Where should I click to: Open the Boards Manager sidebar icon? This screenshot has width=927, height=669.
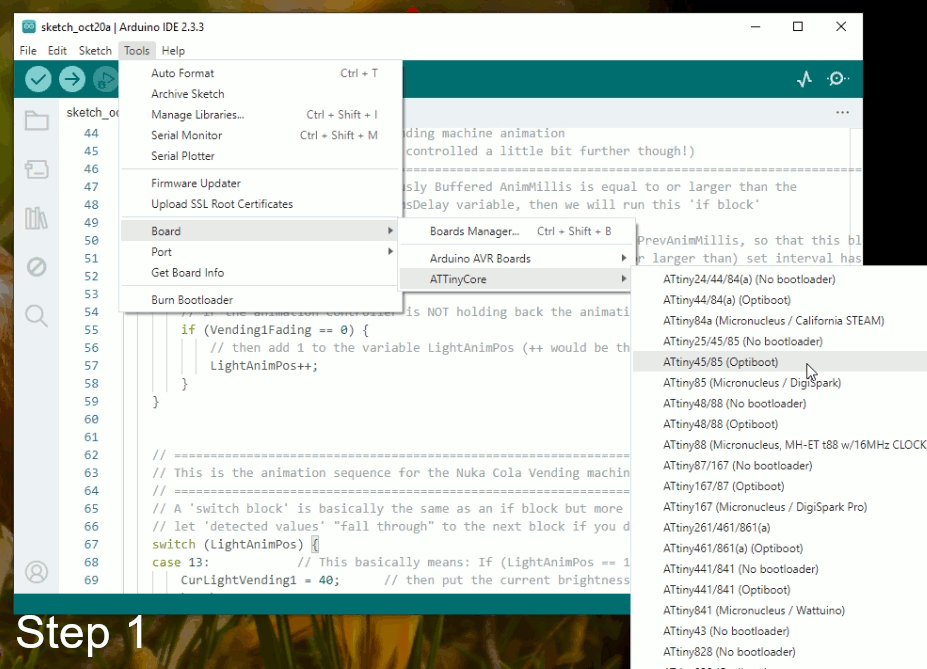pyautogui.click(x=37, y=170)
